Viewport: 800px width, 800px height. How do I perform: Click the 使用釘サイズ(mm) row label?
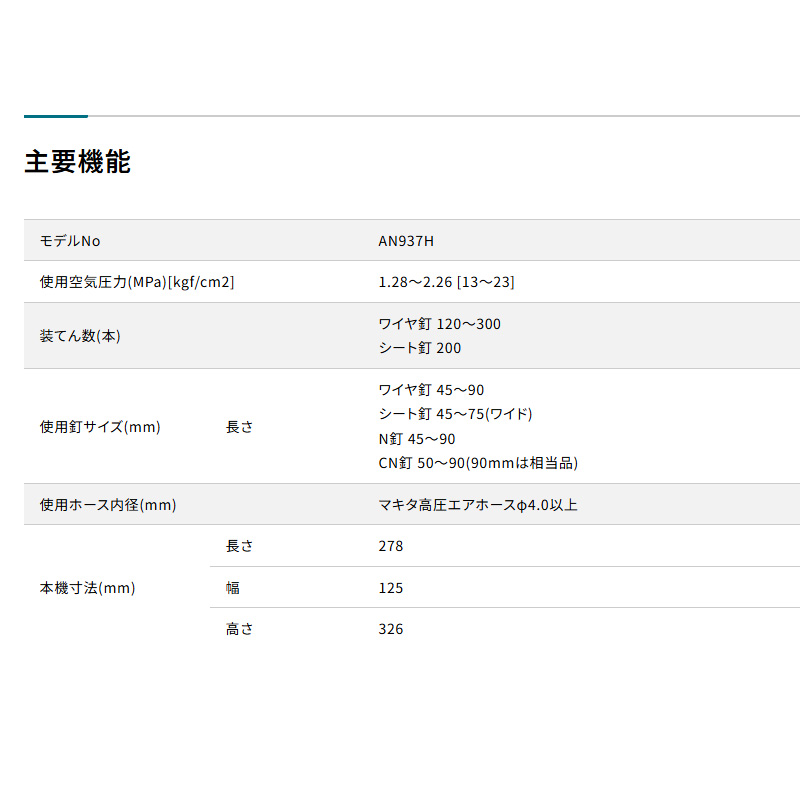[x=100, y=427]
